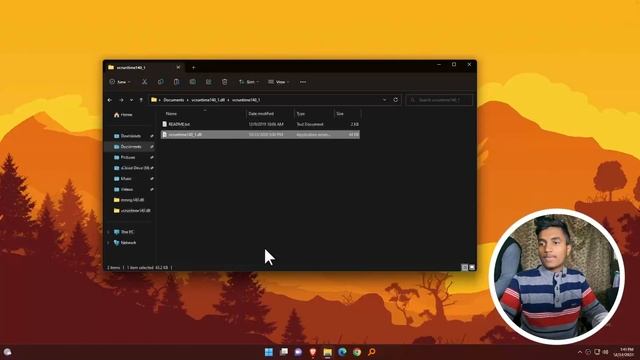The width and height of the screenshot is (640, 360).
Task: Open the Windows Start menu
Action: [269, 352]
